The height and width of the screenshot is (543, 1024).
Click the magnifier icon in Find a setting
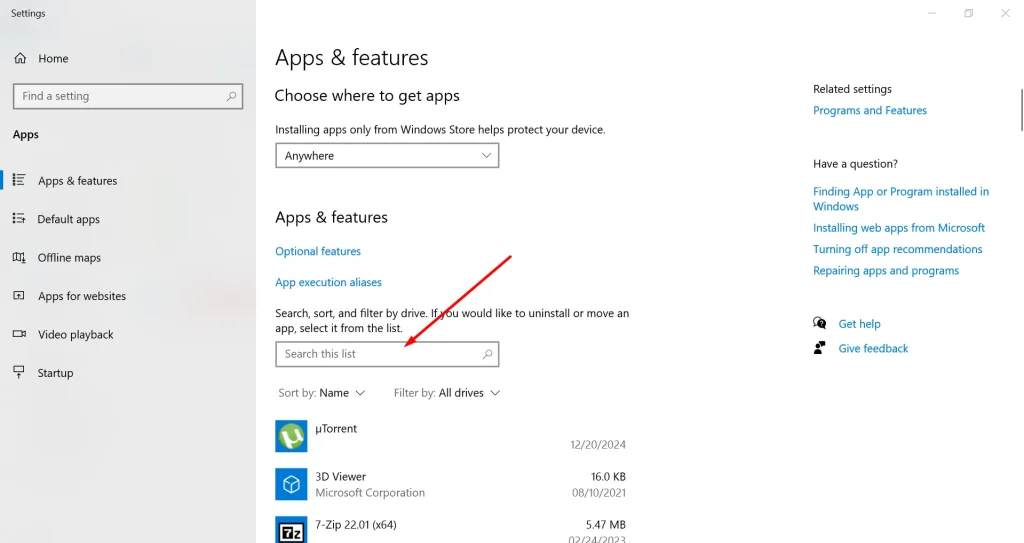point(231,96)
